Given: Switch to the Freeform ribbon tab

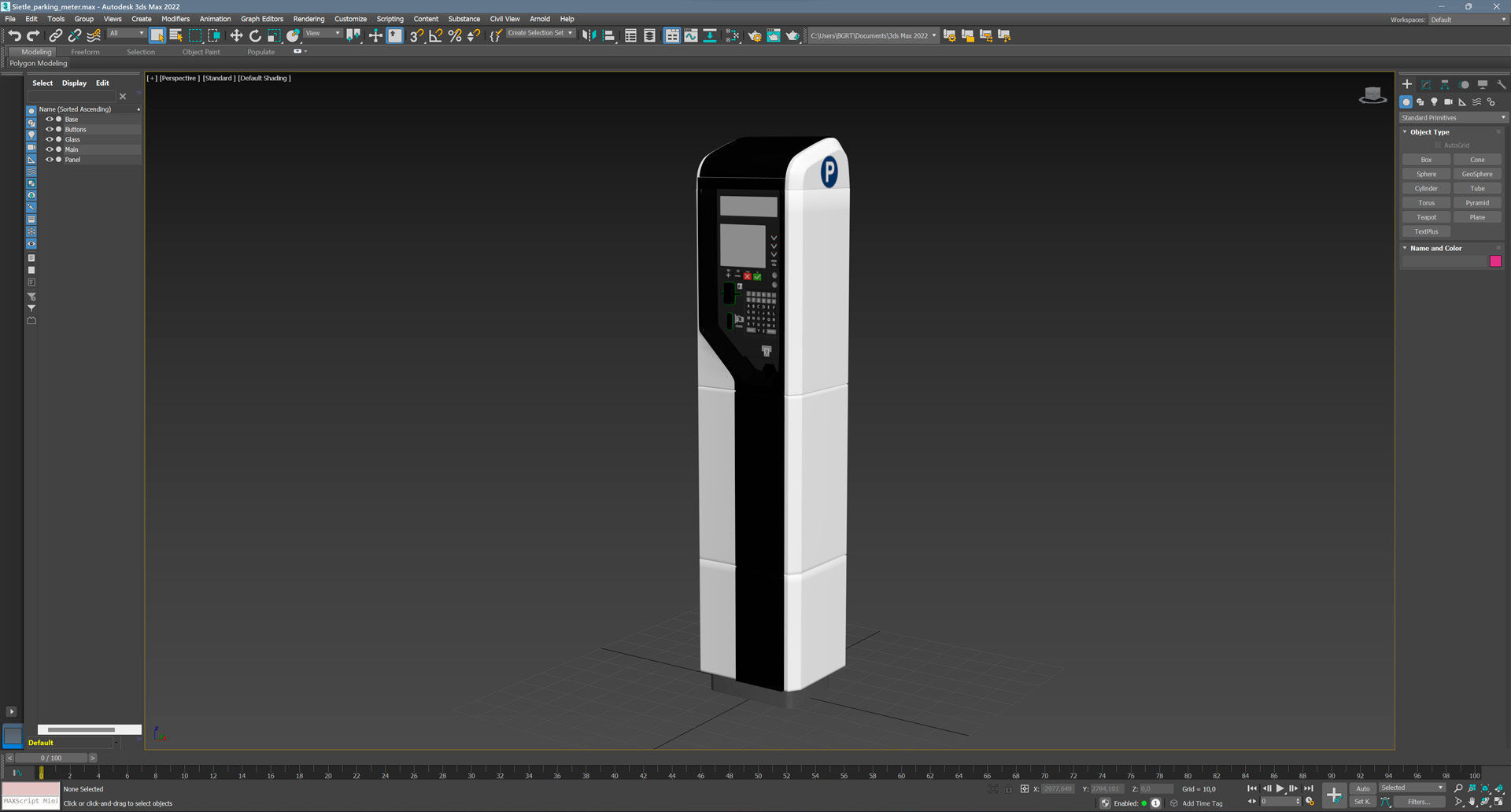Looking at the screenshot, I should coord(85,52).
